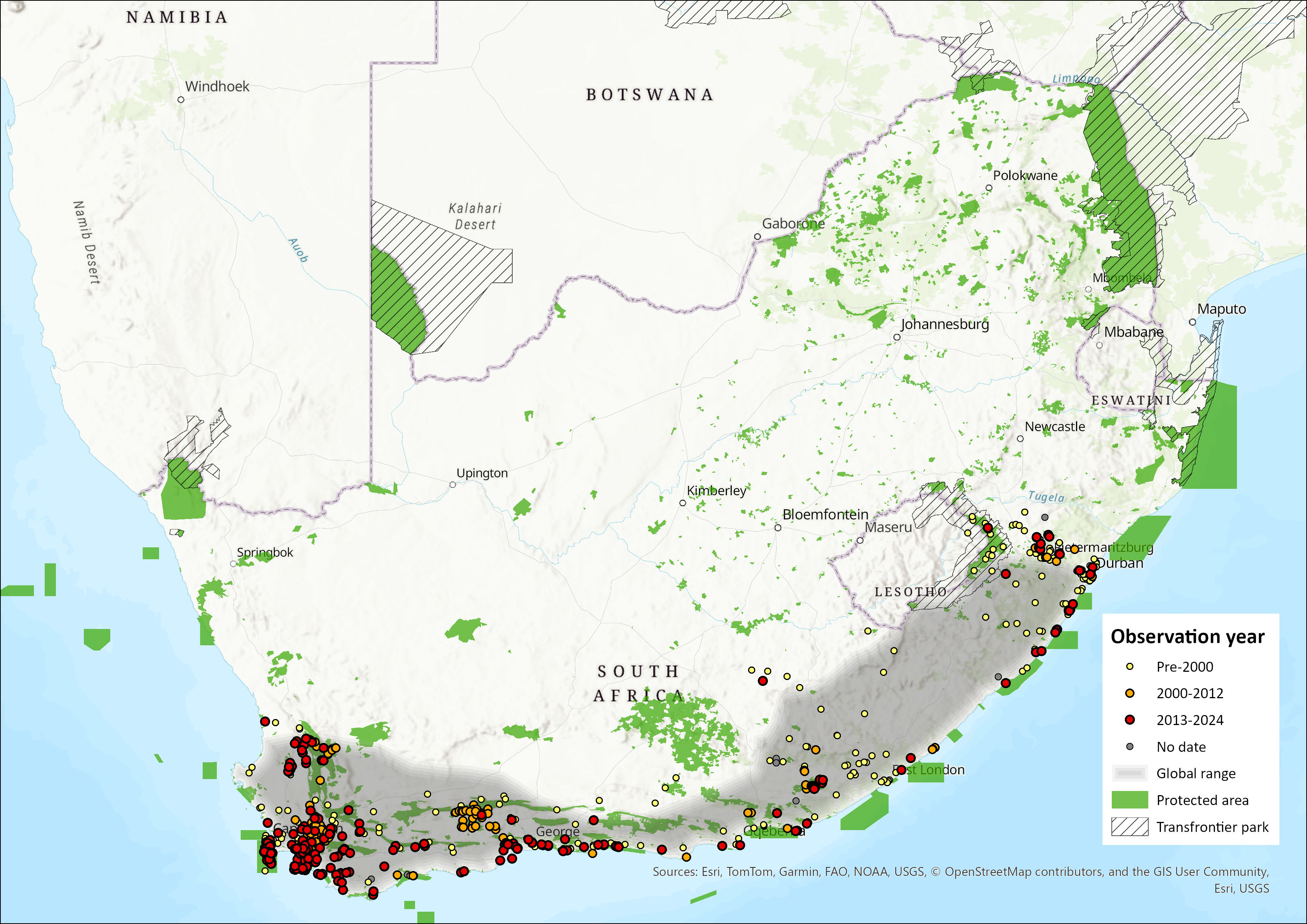Image resolution: width=1307 pixels, height=924 pixels.
Task: Select the green Protected area legend swatch
Action: [x=1129, y=800]
